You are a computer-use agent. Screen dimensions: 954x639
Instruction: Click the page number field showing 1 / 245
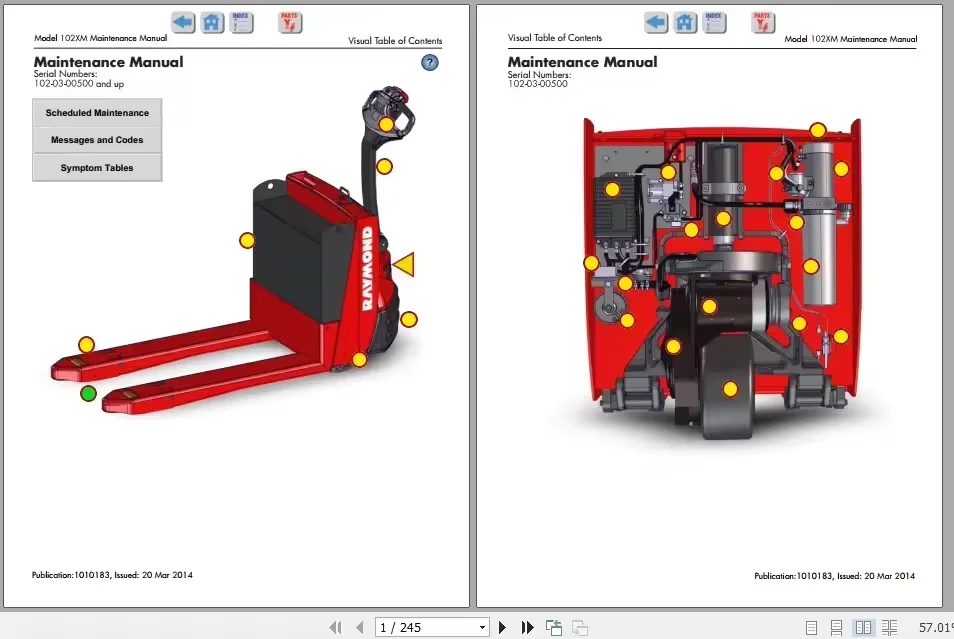pos(425,628)
